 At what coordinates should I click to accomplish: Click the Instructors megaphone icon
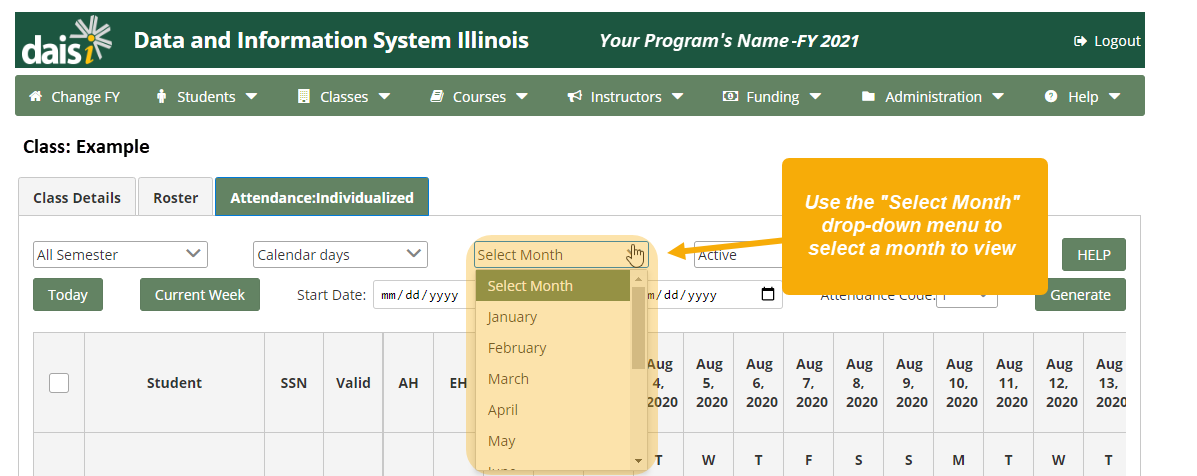tap(575, 97)
